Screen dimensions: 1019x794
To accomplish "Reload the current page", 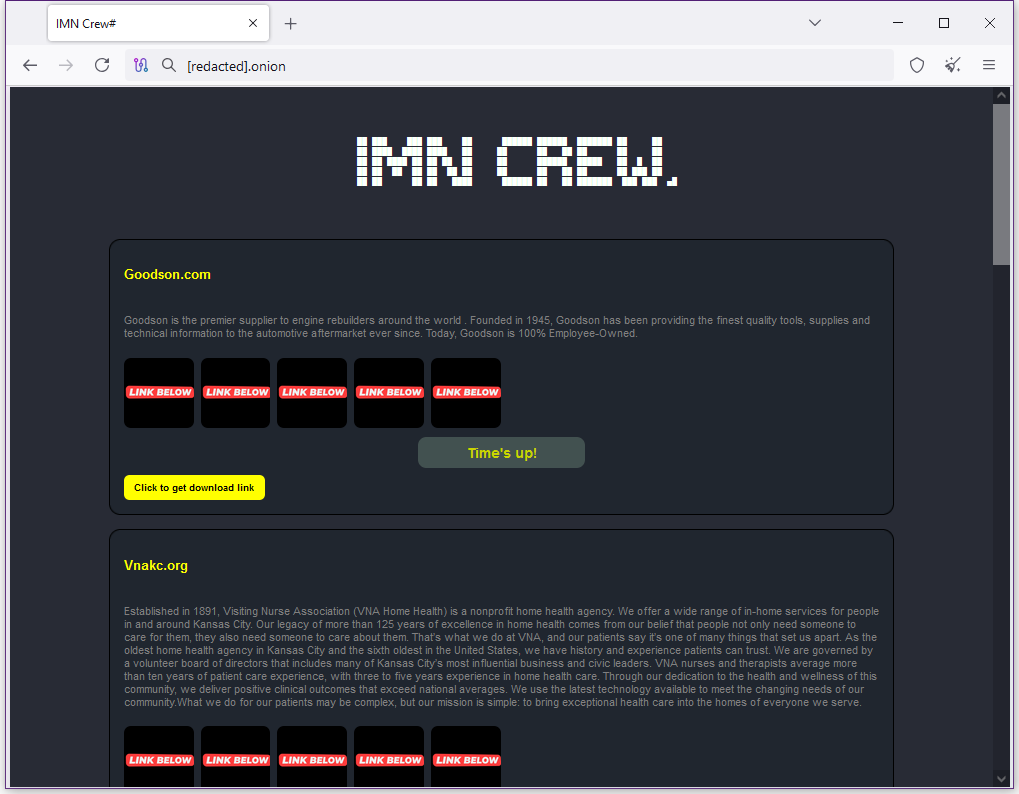I will (x=102, y=66).
